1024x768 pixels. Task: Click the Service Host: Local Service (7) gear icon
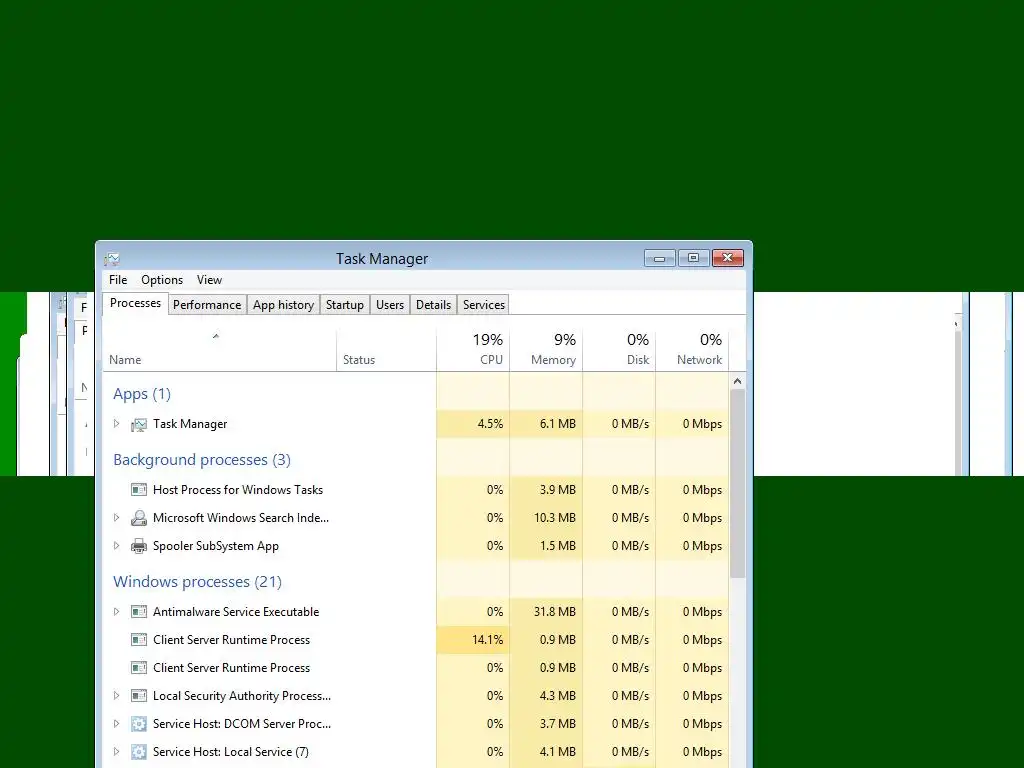138,752
